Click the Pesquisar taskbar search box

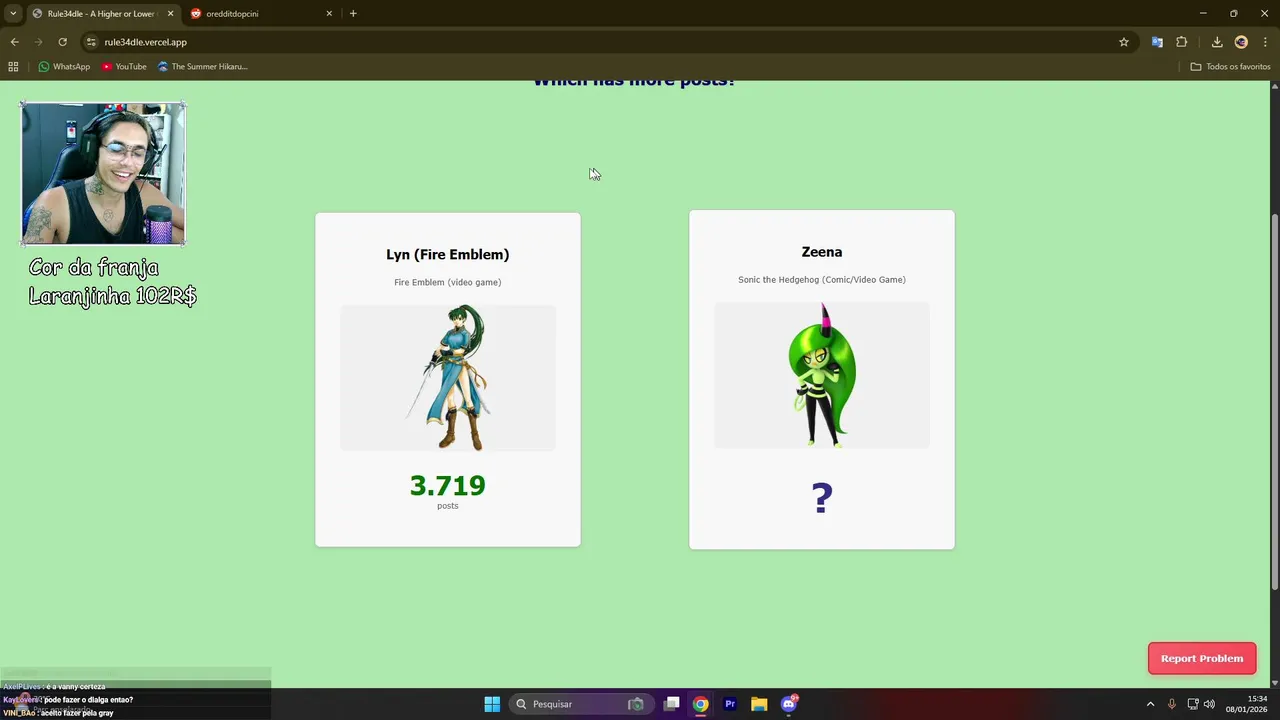tap(580, 704)
